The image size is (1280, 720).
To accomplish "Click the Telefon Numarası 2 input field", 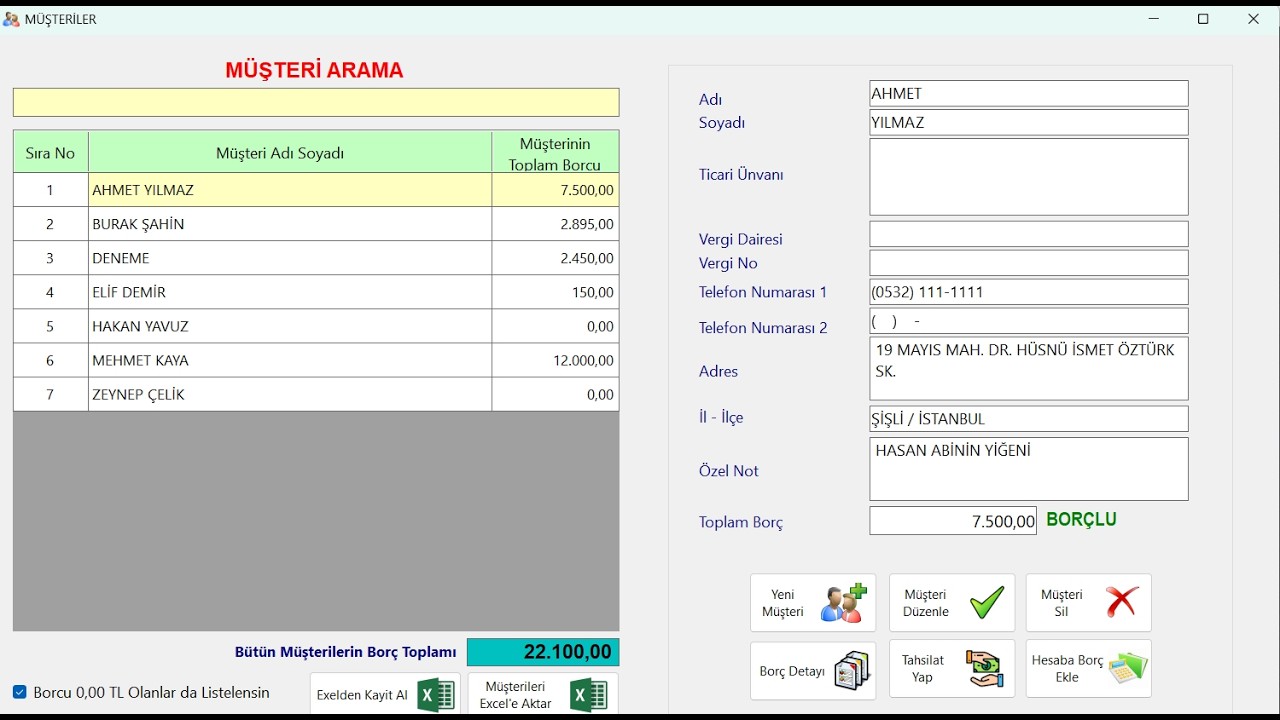I will pyautogui.click(x=1029, y=321).
